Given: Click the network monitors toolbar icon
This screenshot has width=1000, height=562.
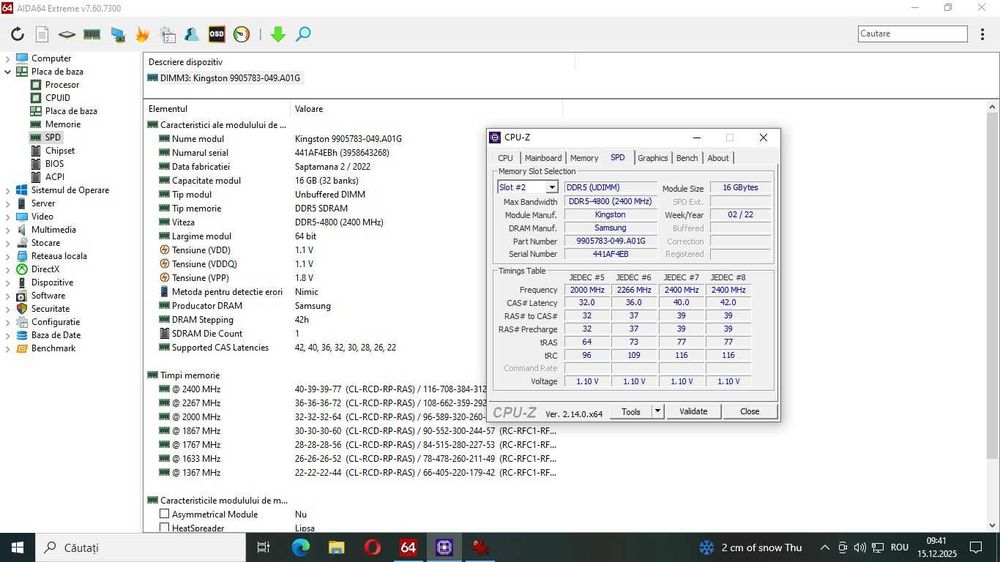Looking at the screenshot, I should coord(117,34).
